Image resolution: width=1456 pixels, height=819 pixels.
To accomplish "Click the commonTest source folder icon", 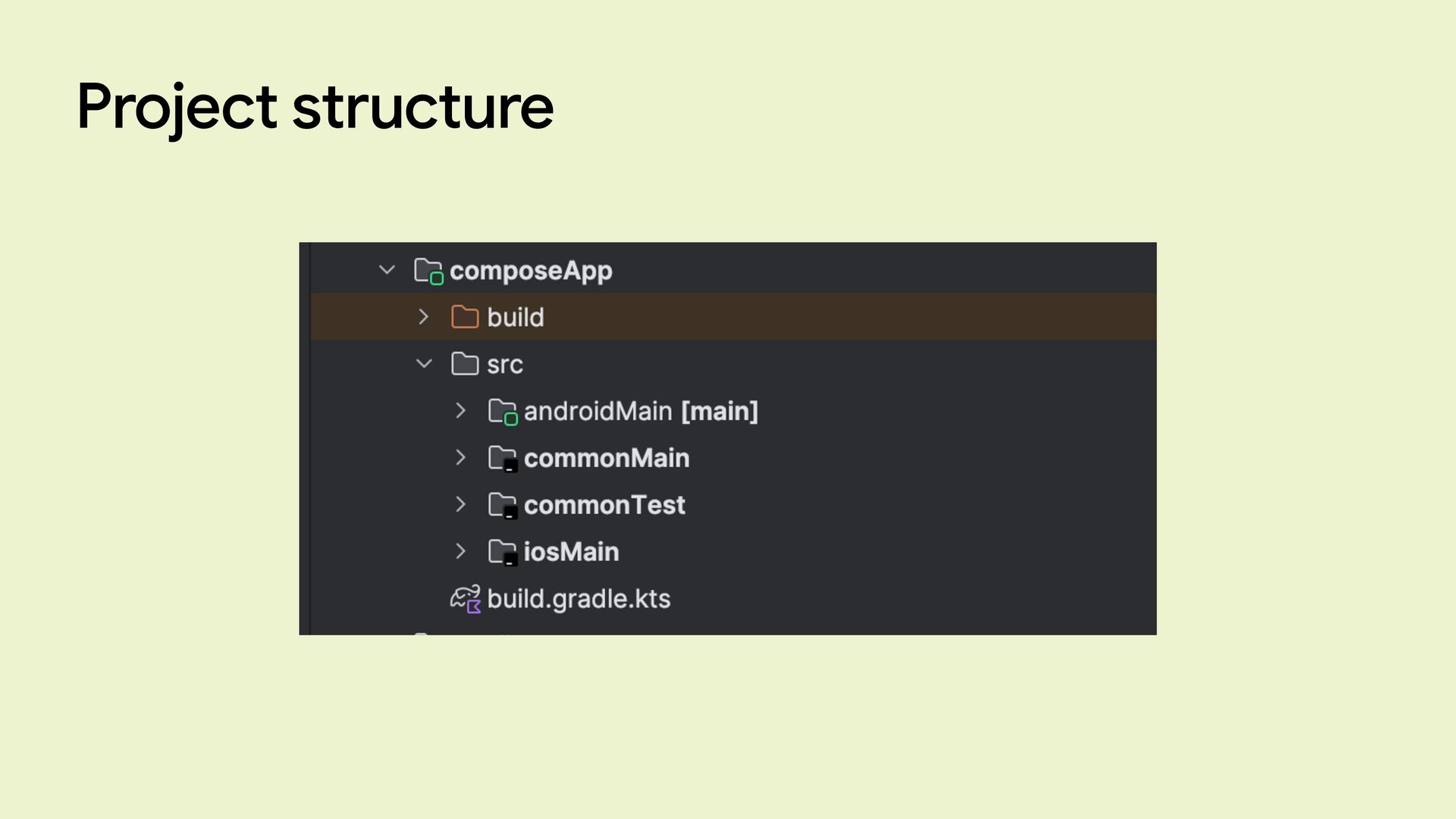I will (502, 505).
